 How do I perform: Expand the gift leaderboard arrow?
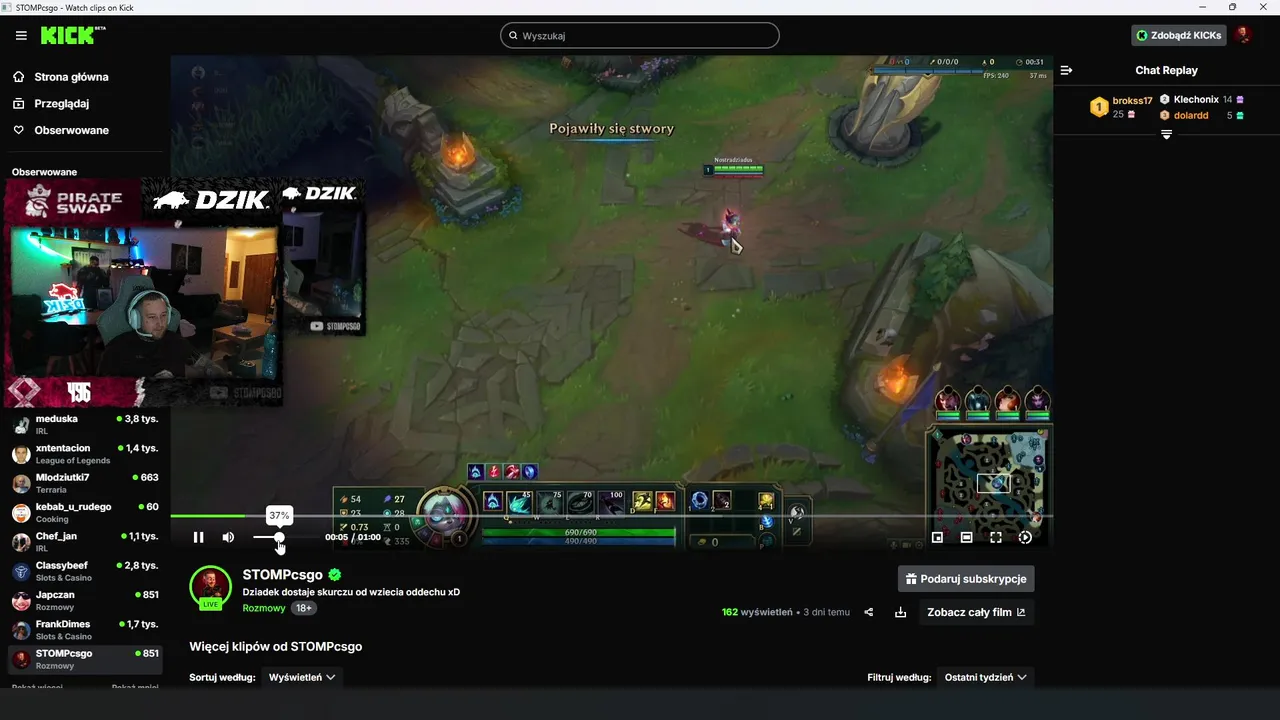click(1166, 135)
